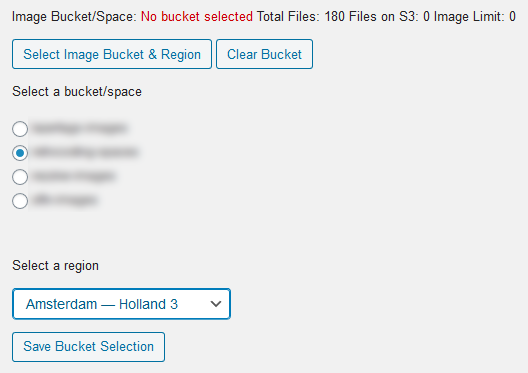Click the blurred label of first bucket
The width and height of the screenshot is (528, 373).
80,128
